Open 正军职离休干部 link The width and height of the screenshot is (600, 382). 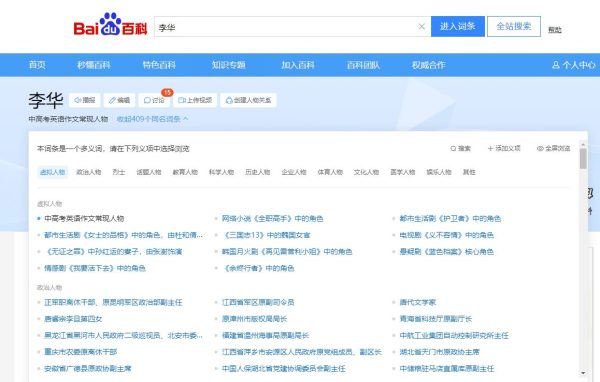(113, 302)
